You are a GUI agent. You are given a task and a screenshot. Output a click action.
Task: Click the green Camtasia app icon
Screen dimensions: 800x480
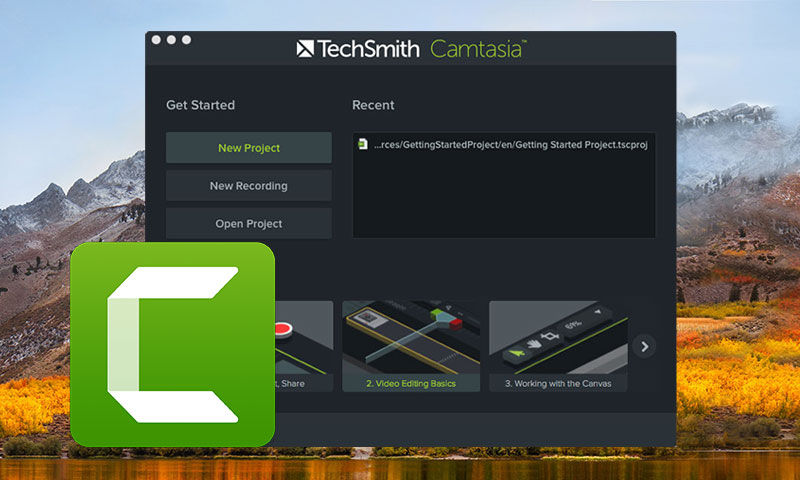click(x=172, y=344)
